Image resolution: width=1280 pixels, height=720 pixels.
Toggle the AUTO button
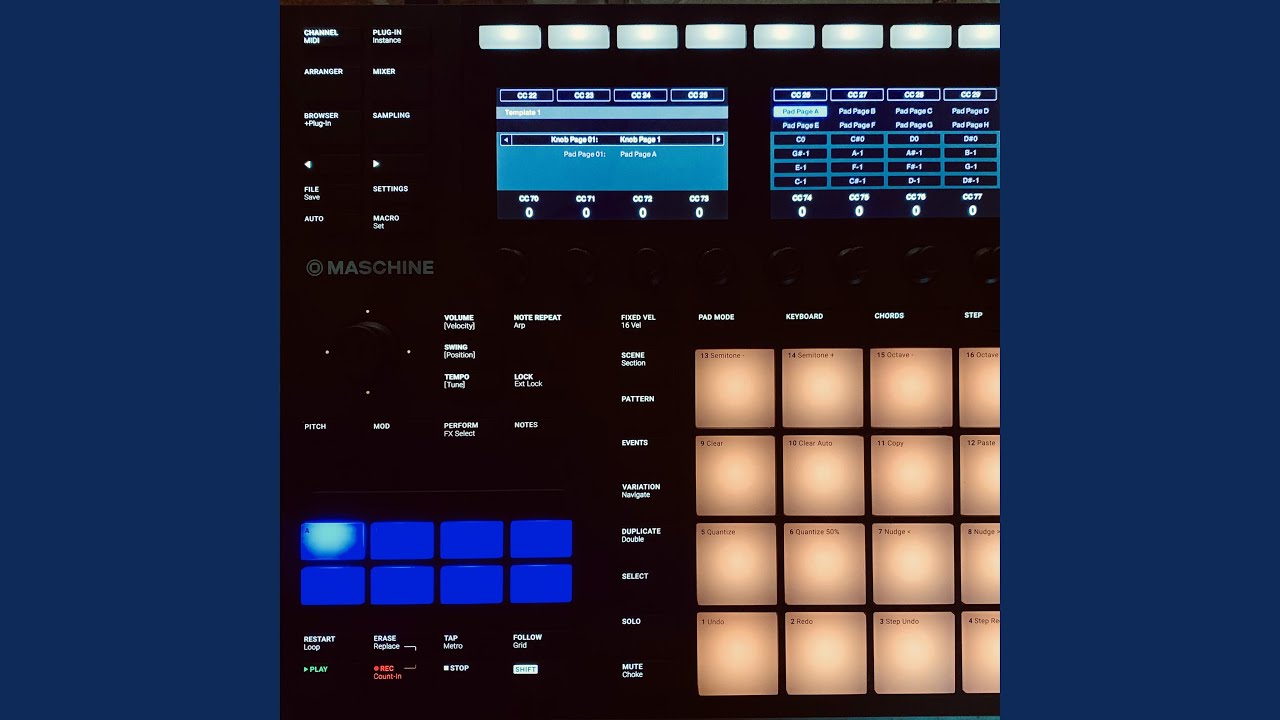point(314,218)
